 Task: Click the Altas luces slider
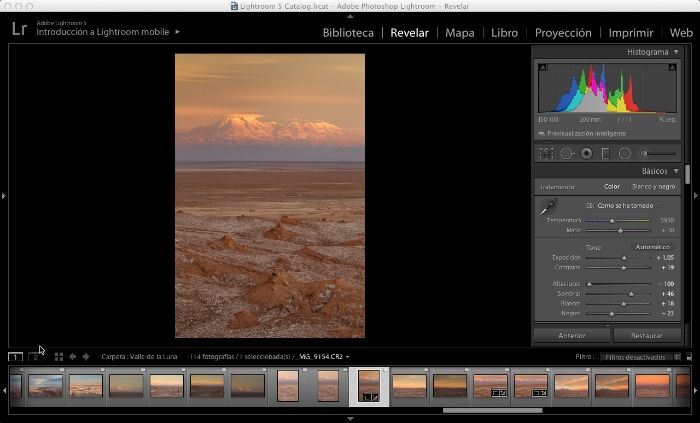coord(618,284)
